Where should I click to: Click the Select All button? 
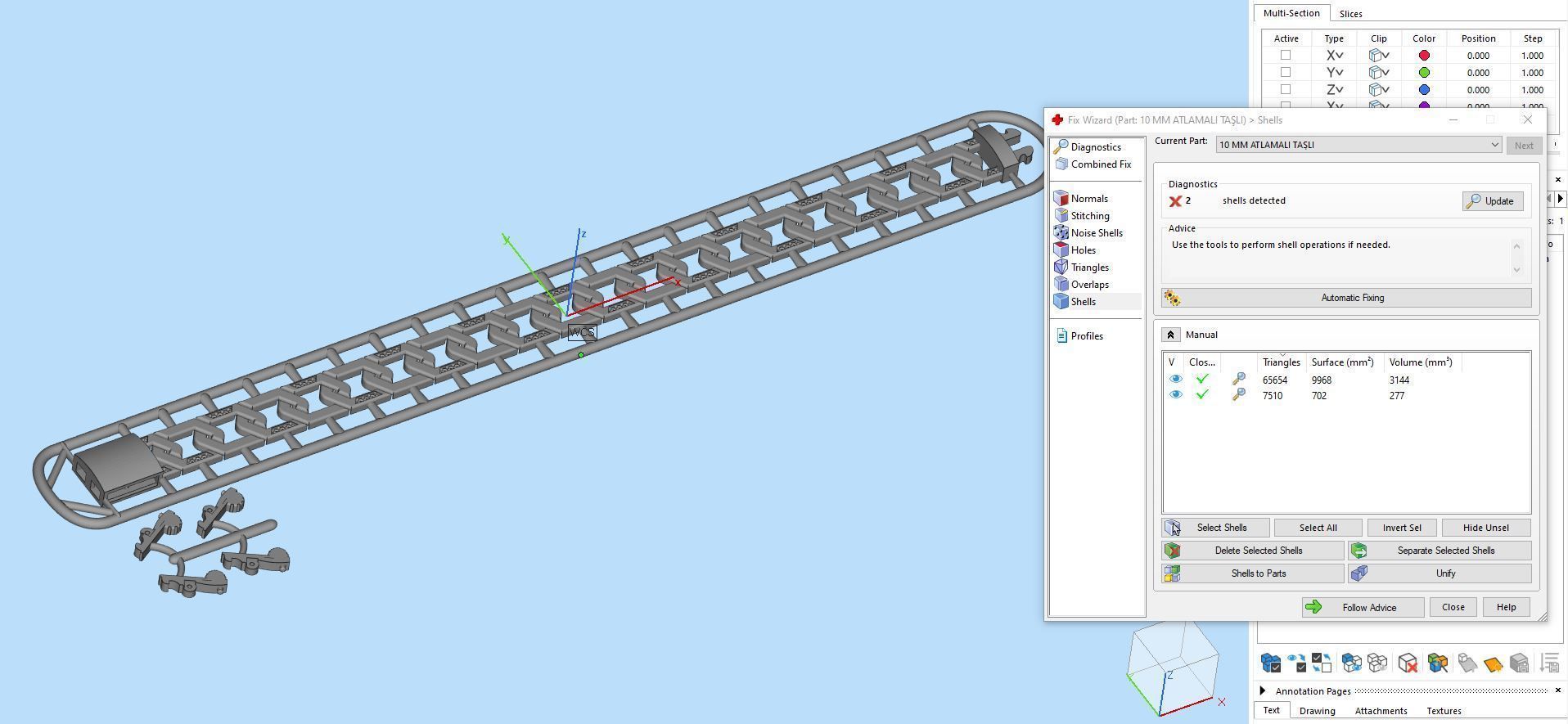click(x=1318, y=528)
